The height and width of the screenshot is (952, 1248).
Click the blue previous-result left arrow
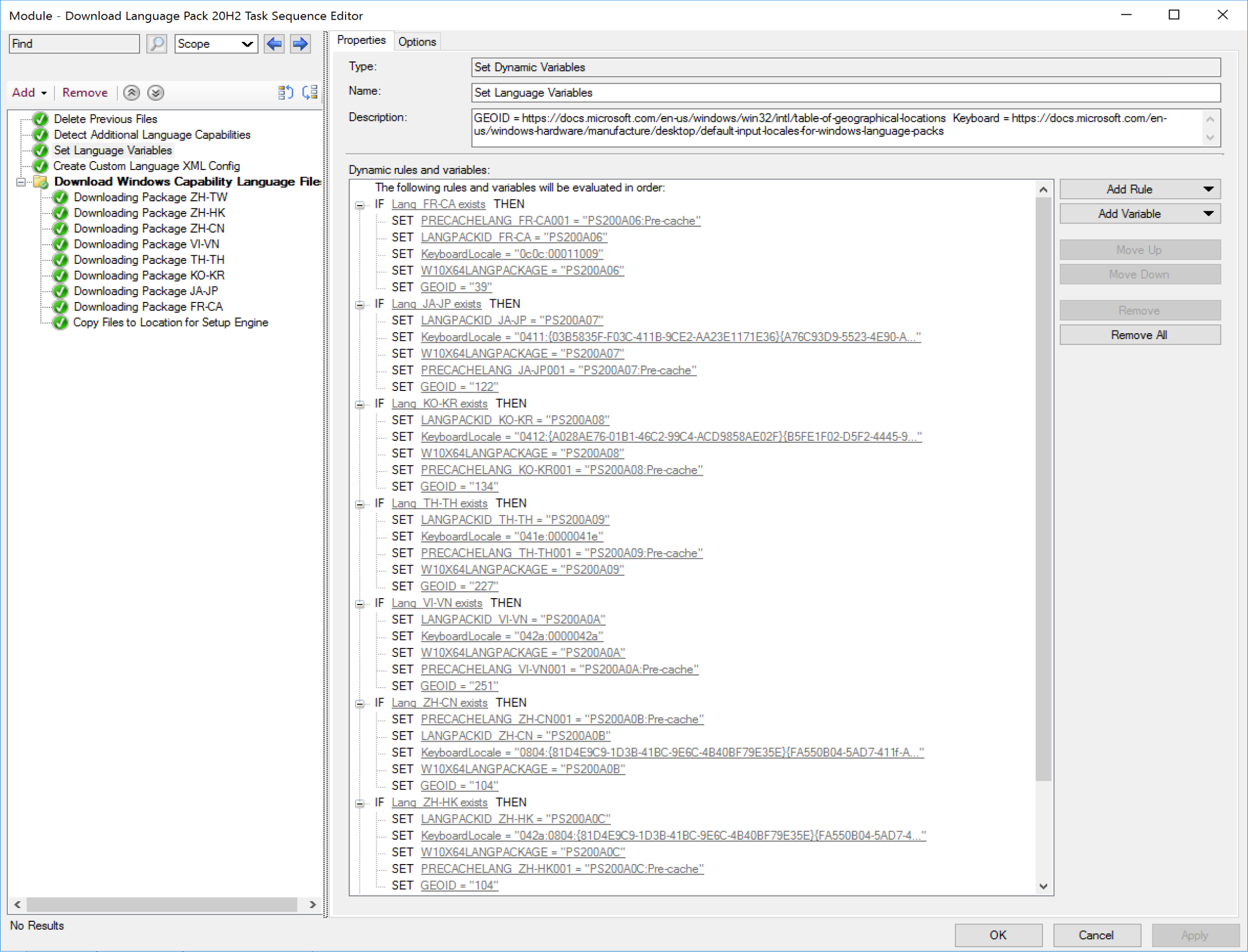coord(275,43)
